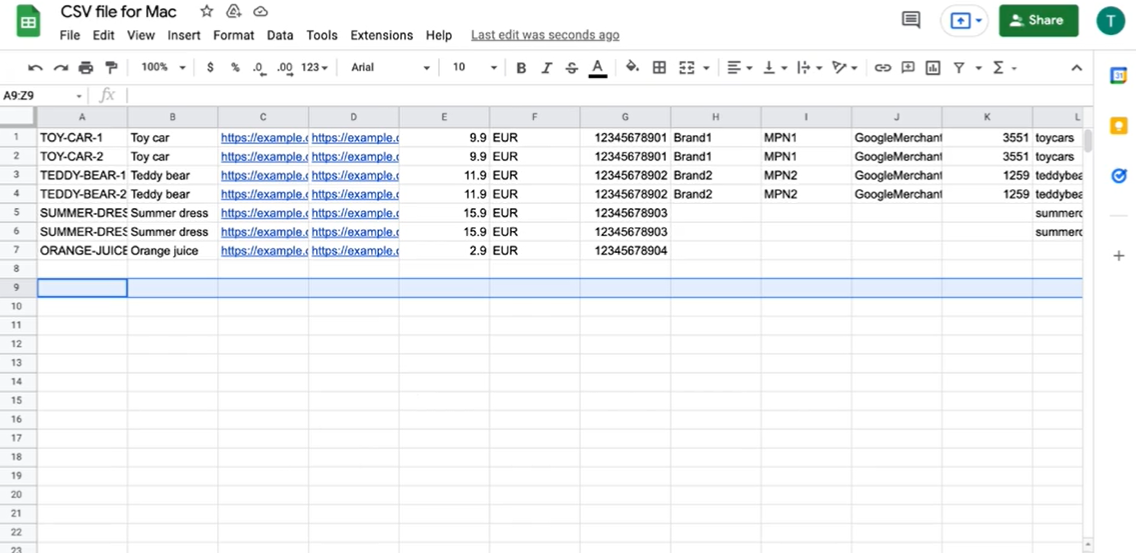
Task: Open Google Tasks in side panel
Action: click(x=1119, y=176)
